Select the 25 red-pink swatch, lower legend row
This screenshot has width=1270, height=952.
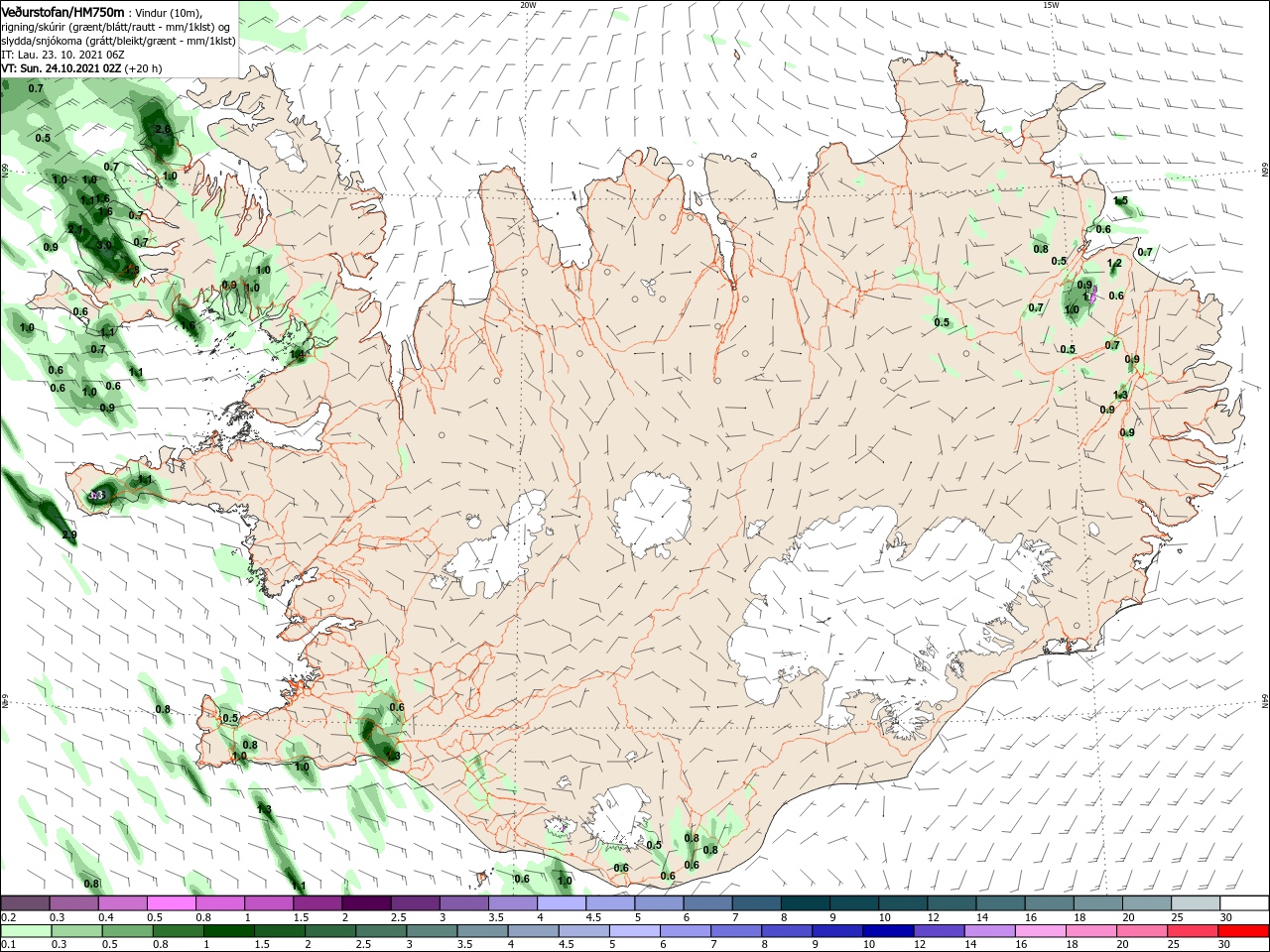click(1193, 931)
